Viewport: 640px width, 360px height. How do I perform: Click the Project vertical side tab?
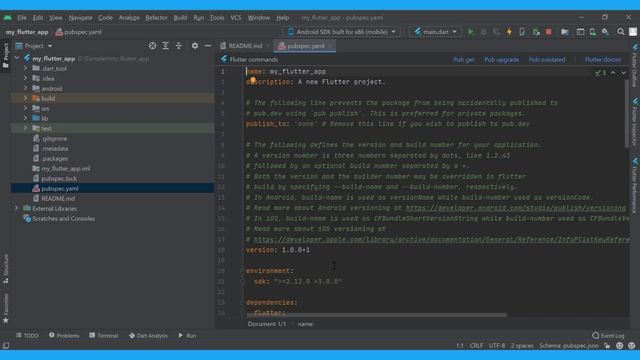tap(6, 56)
